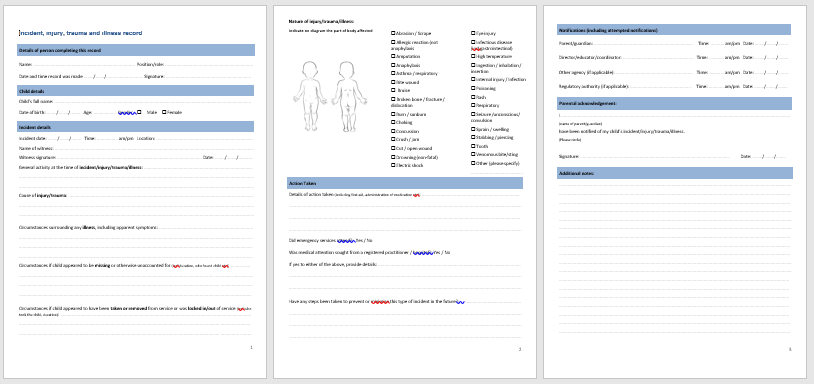Tick the Crush / jam checkbox
Screen dimensions: 814x384
point(393,140)
